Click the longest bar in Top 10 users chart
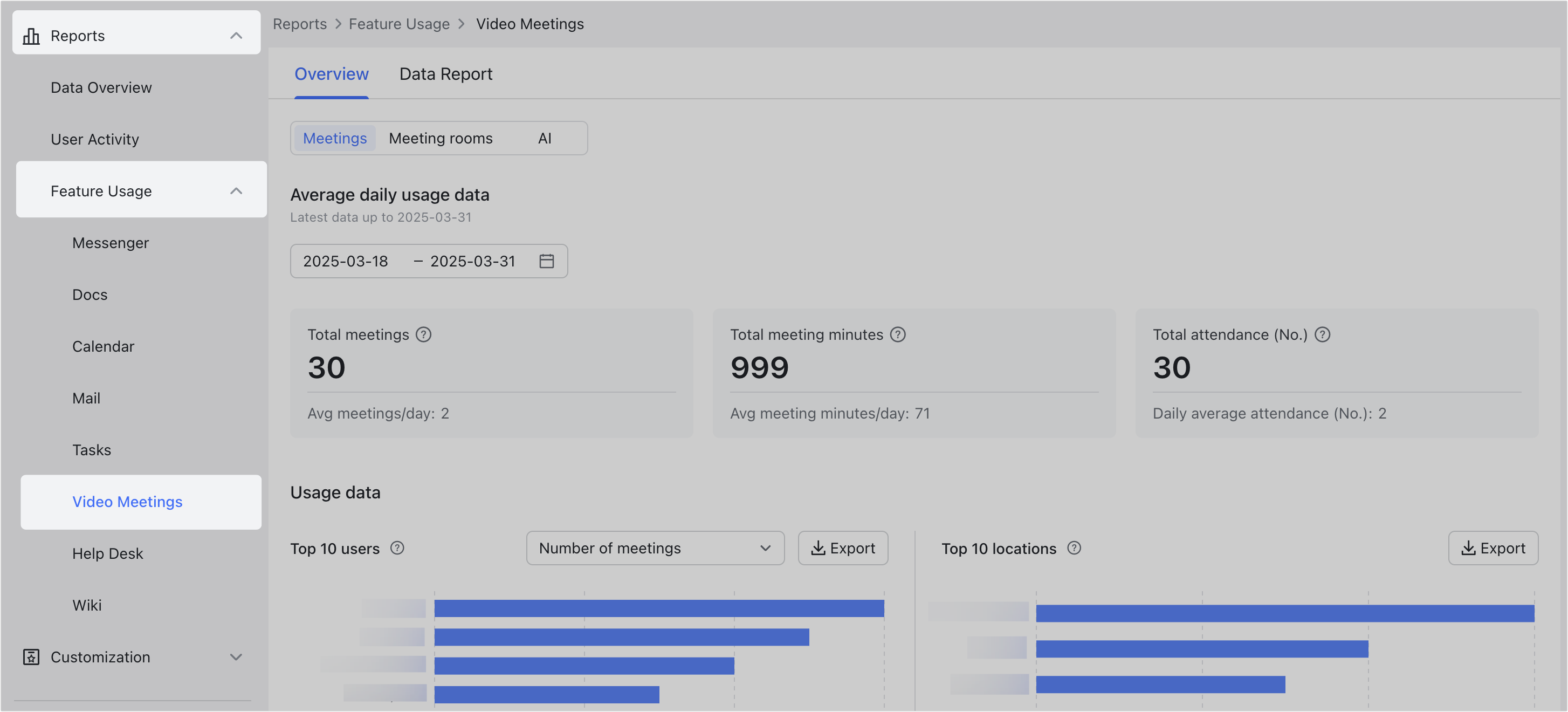1568x712 pixels. coord(659,608)
